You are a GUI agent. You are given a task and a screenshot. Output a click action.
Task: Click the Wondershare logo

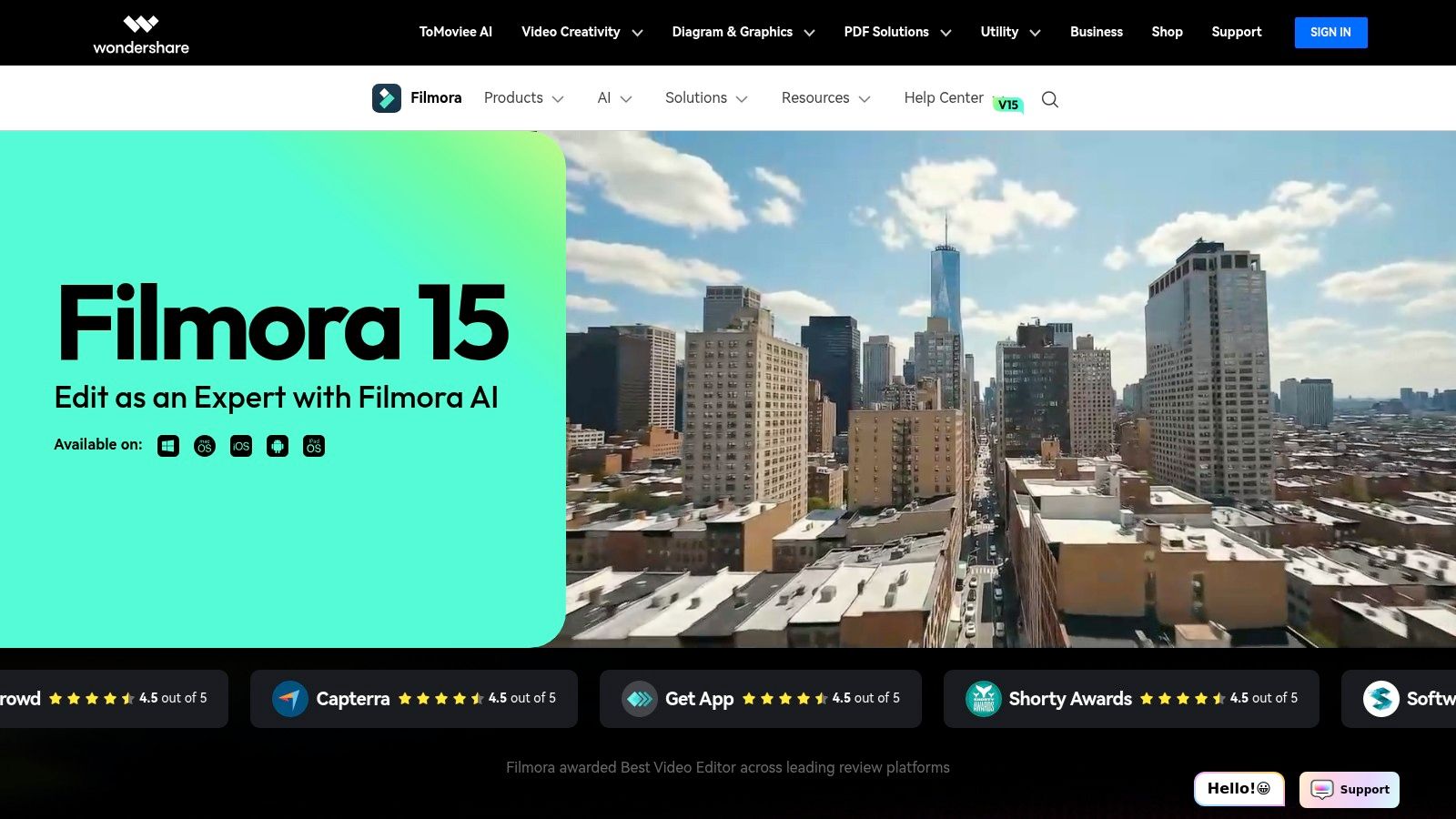point(141,32)
